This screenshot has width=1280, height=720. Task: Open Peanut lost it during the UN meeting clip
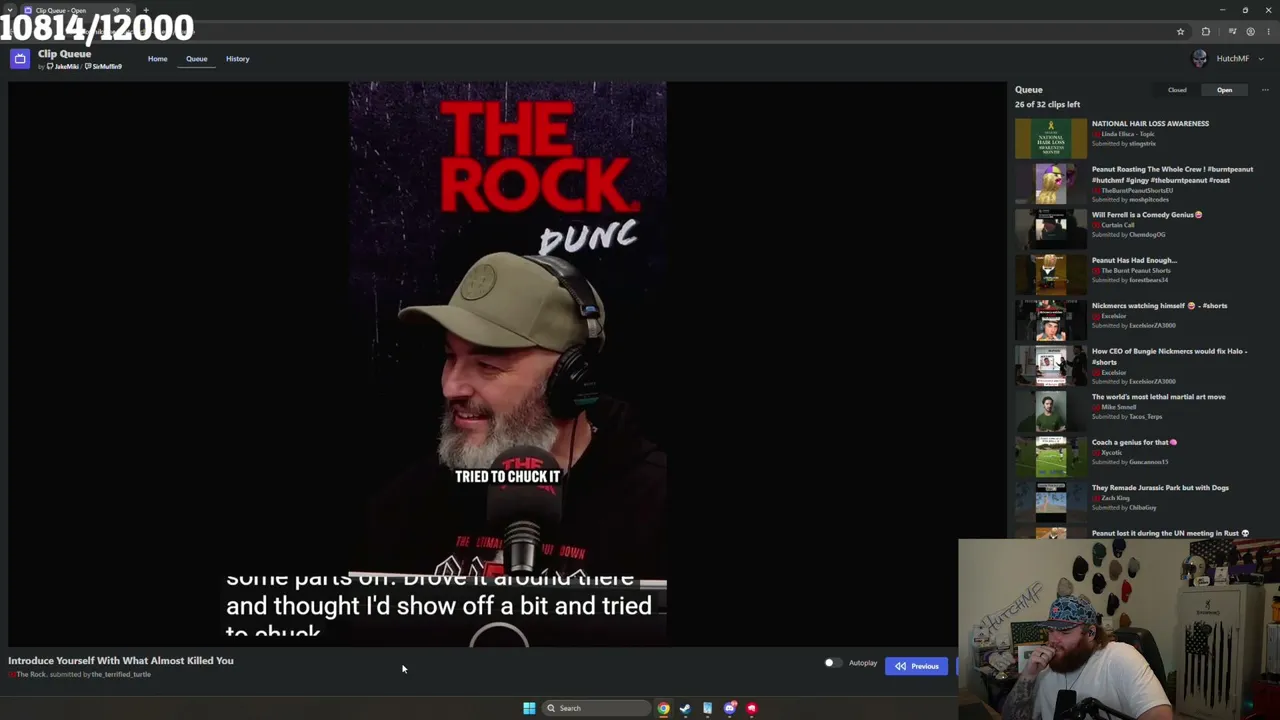point(1170,533)
